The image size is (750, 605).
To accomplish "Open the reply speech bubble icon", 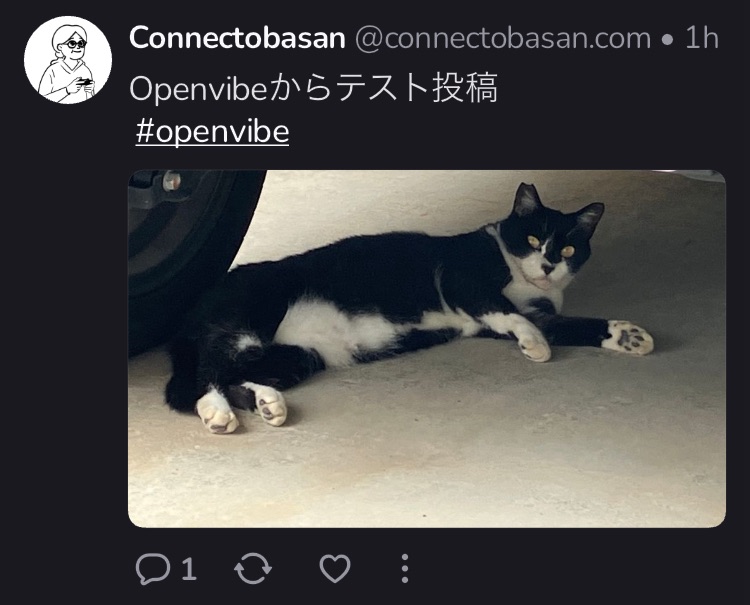I will [x=153, y=569].
